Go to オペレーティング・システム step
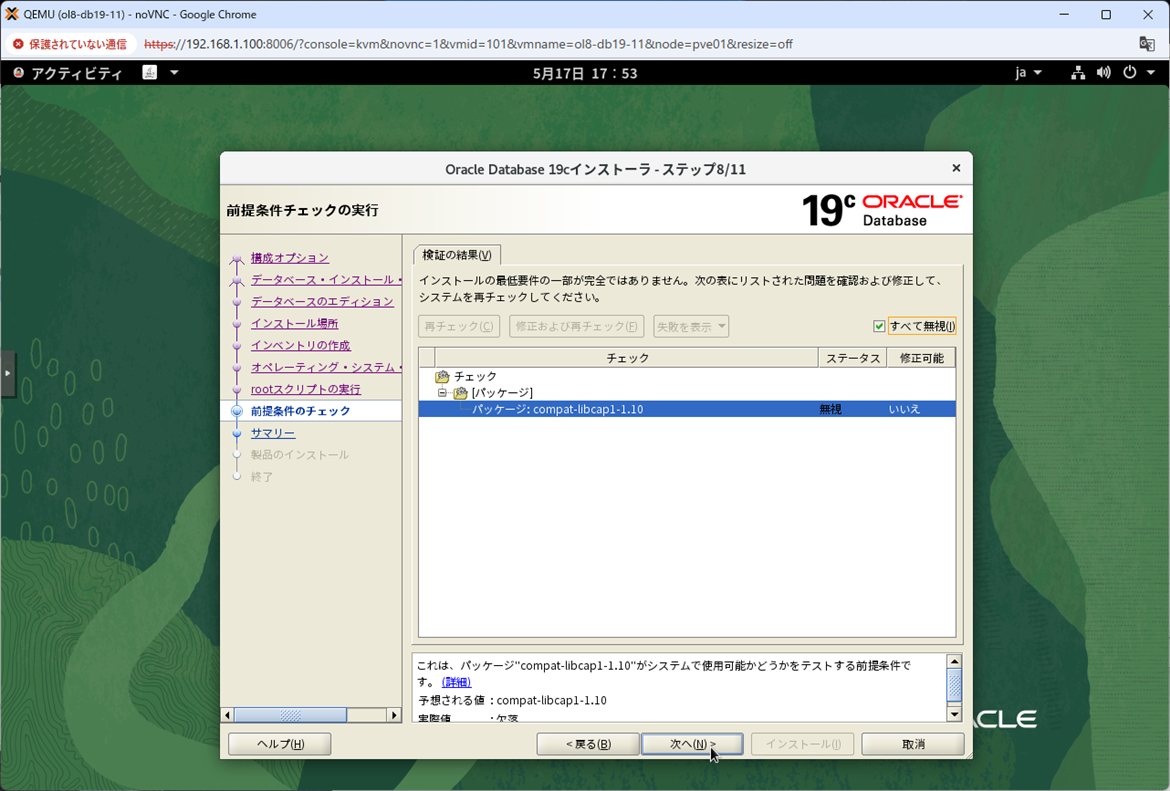This screenshot has width=1170, height=791. 326,367
